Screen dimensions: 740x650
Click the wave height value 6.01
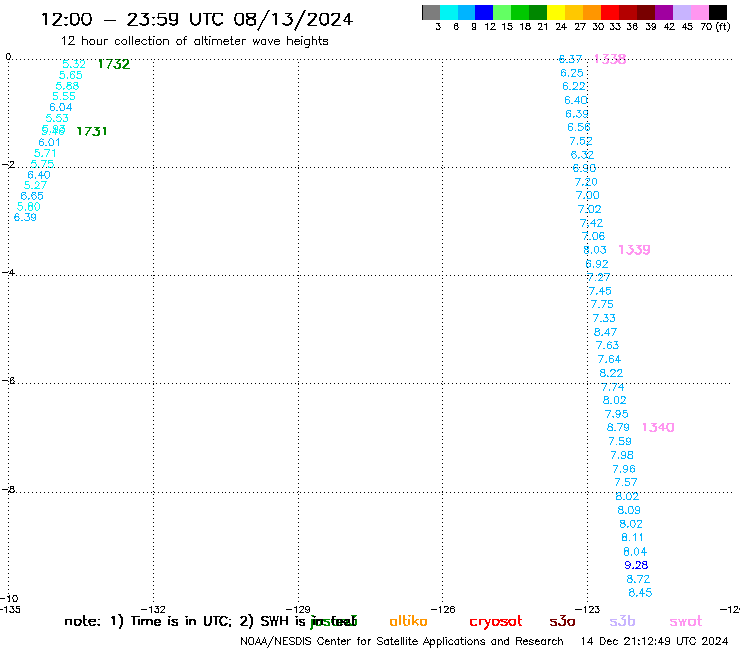click(50, 142)
